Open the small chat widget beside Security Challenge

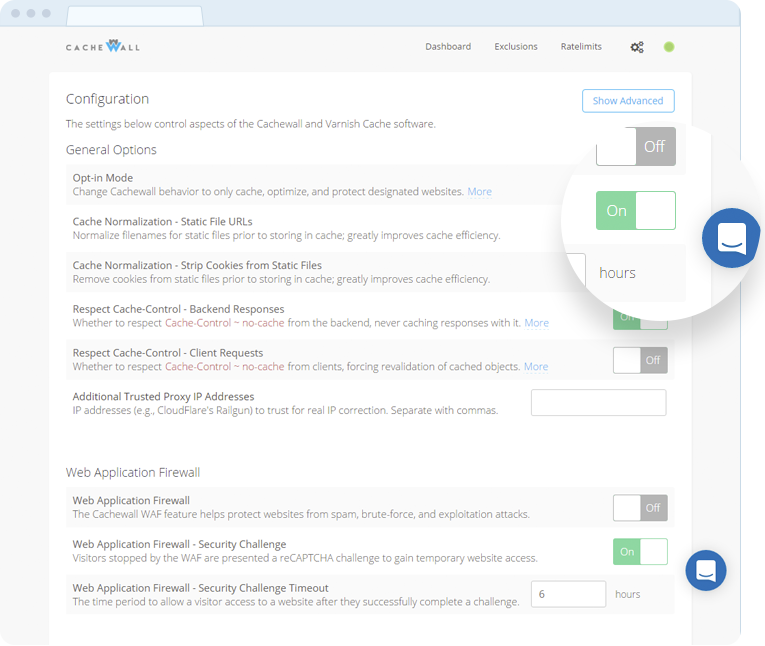[705, 570]
